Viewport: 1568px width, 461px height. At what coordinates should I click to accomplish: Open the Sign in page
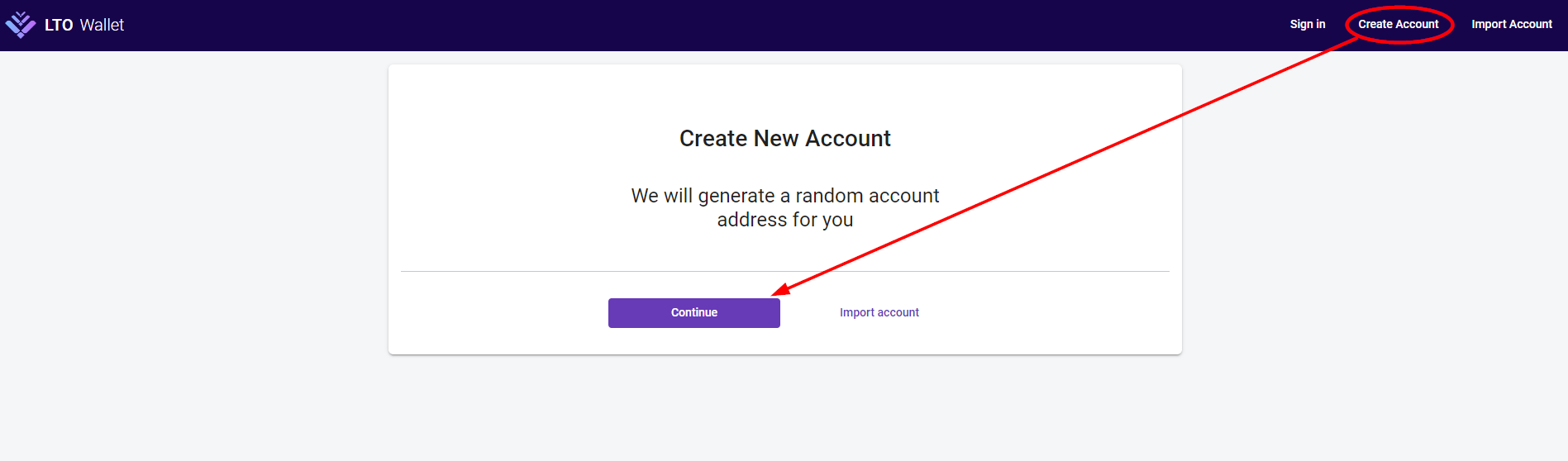click(x=1307, y=24)
